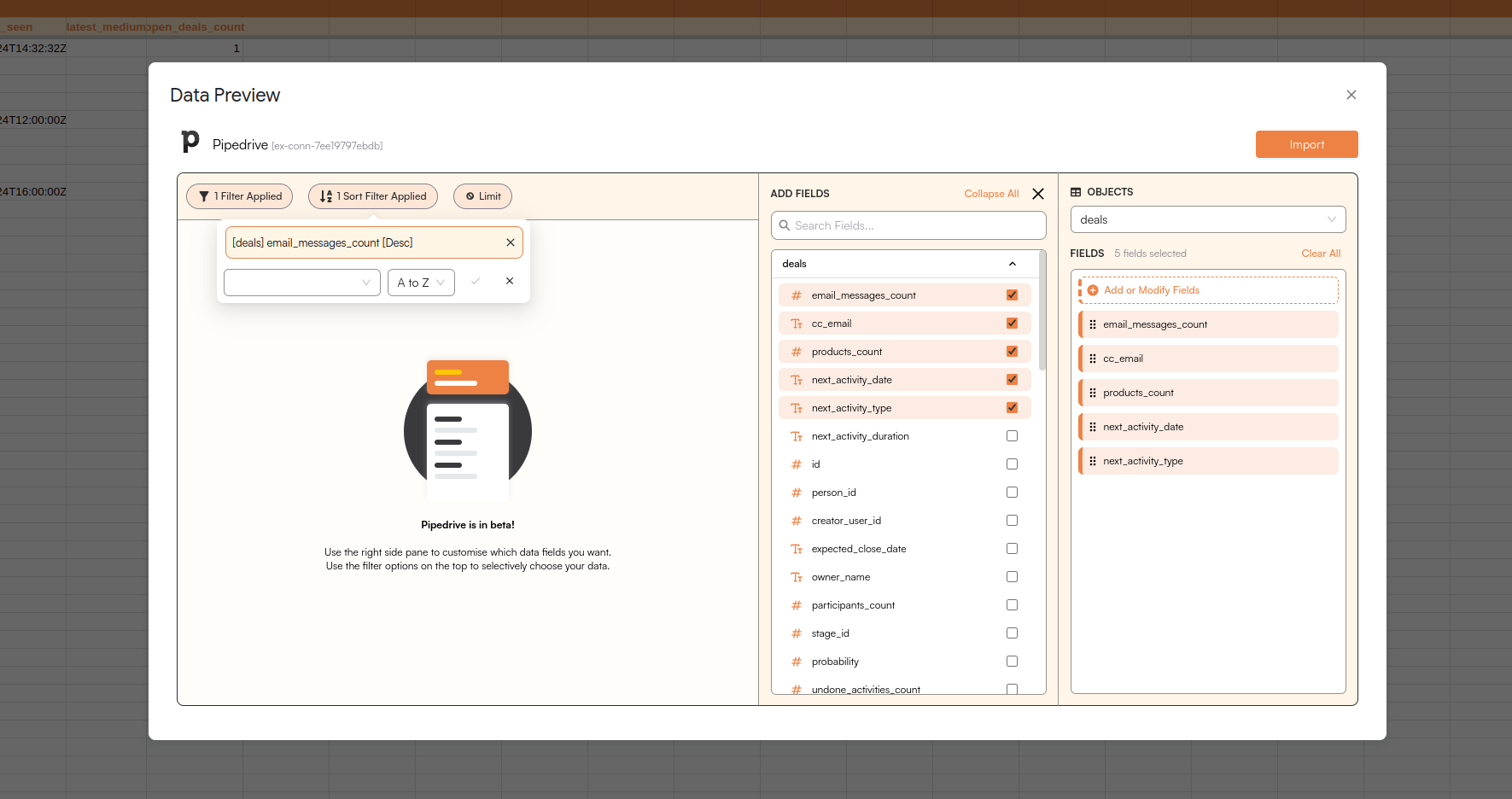The image size is (1512, 799).
Task: Uncheck the email_messages_count field
Action: pyautogui.click(x=1012, y=295)
